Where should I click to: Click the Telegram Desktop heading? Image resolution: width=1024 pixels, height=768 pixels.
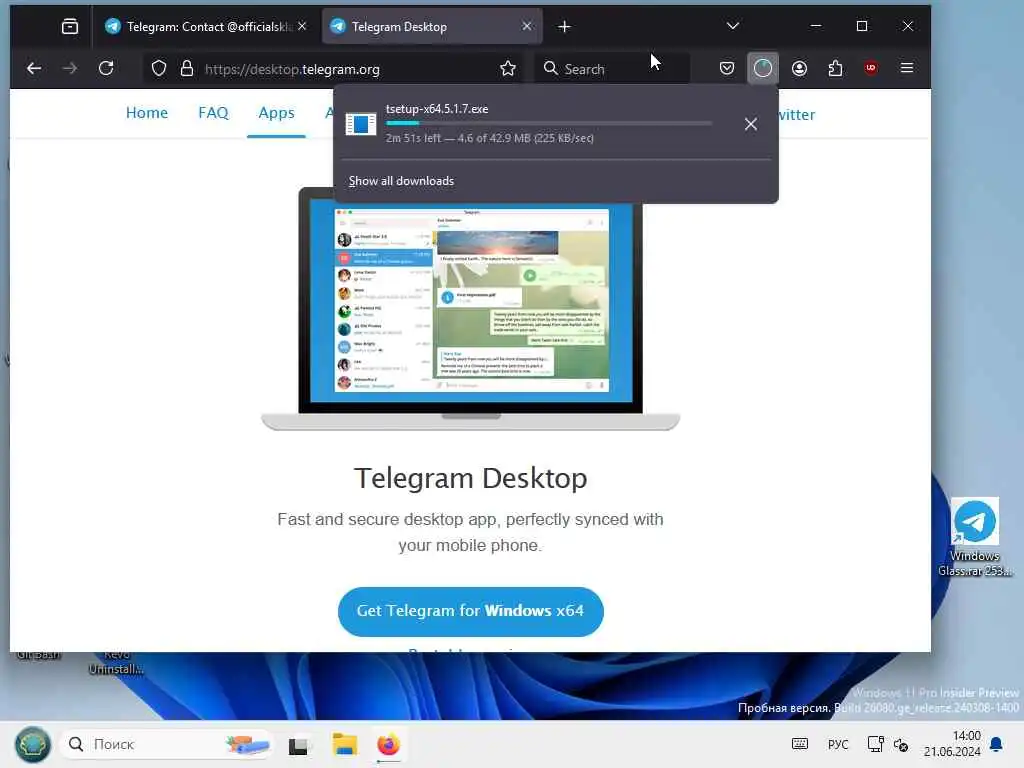click(x=470, y=478)
